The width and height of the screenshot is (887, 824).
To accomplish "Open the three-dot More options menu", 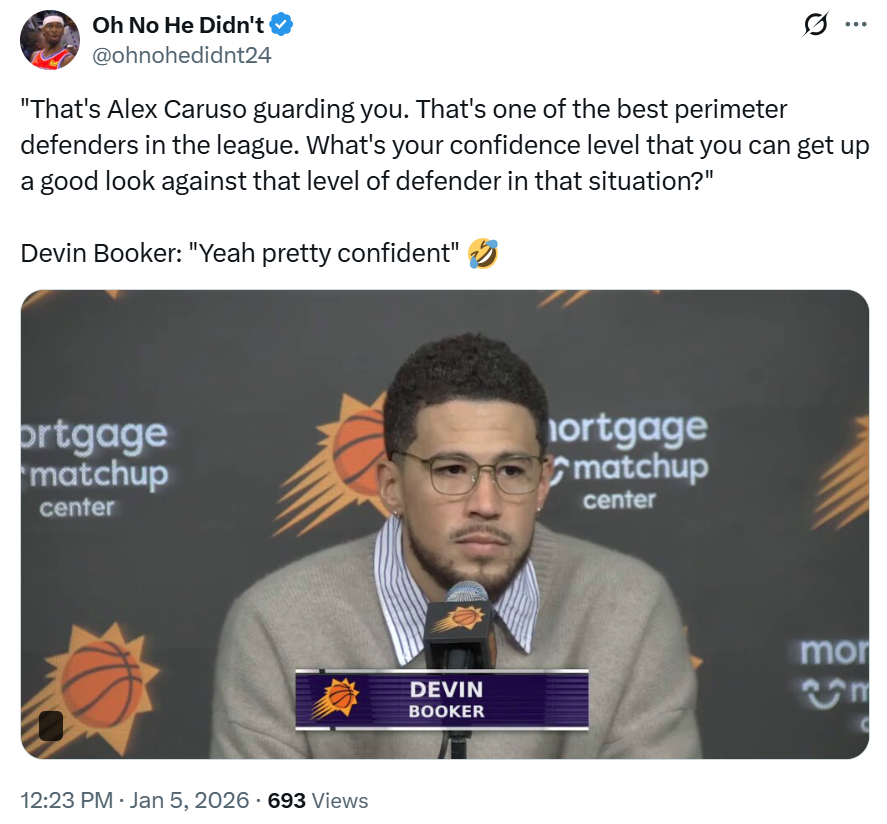I will pos(856,26).
